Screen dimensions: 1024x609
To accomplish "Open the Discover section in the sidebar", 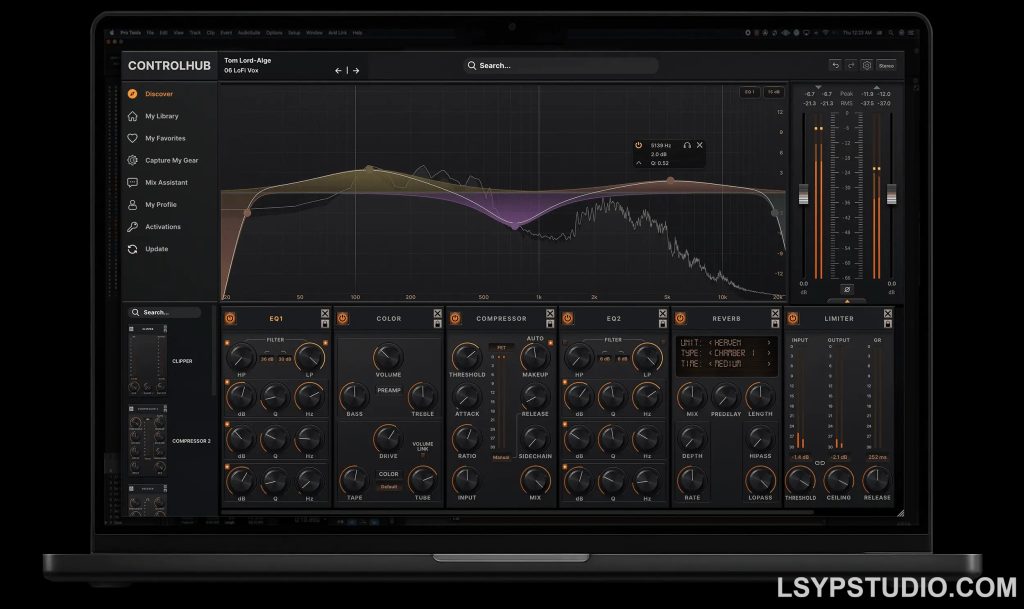I will tap(160, 94).
